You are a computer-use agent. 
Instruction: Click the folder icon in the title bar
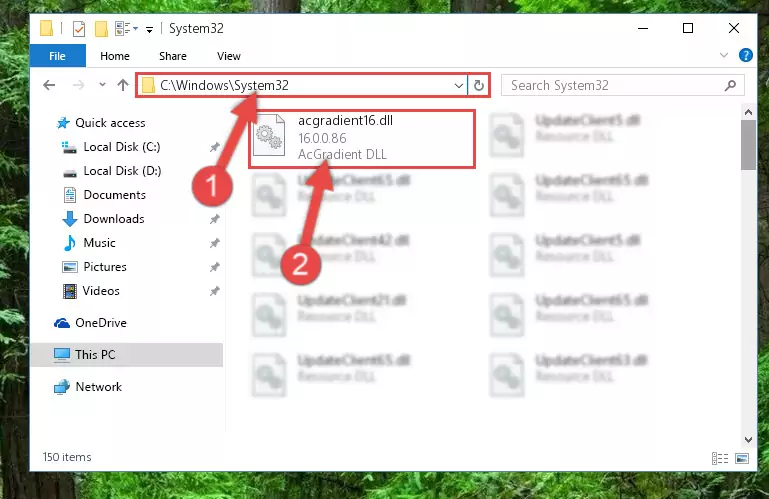[46, 28]
